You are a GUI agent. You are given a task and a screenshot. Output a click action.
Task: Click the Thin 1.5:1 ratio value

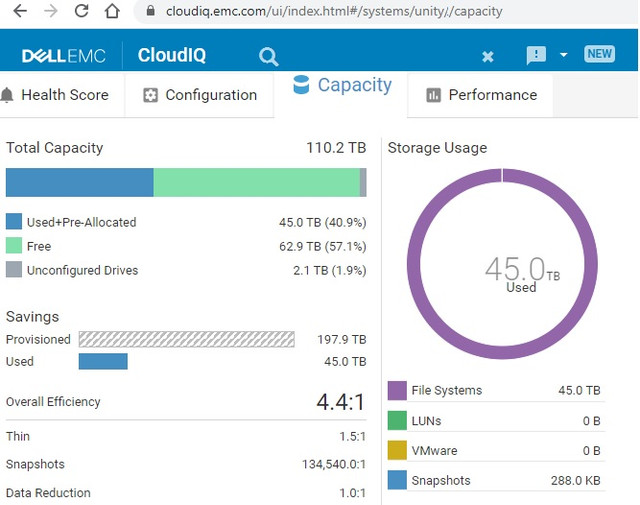352,436
